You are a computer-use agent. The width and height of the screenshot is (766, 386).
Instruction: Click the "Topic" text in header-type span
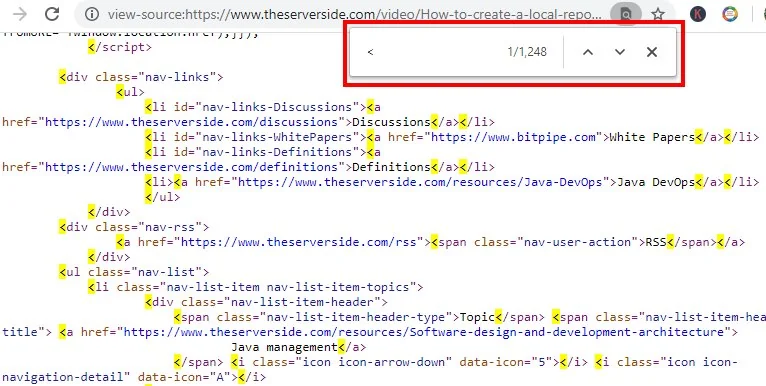coord(477,317)
